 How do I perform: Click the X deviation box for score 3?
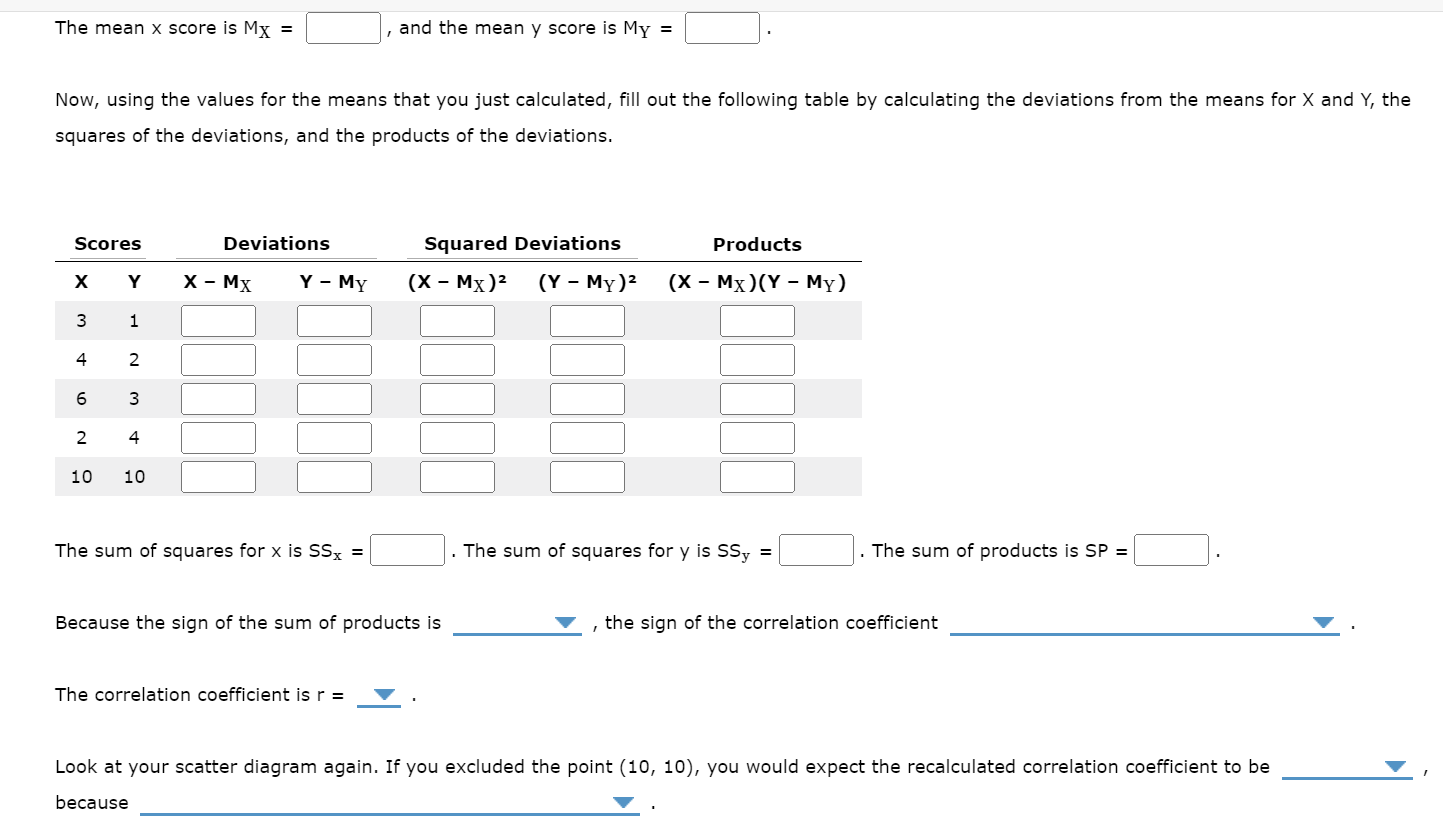tap(218, 319)
